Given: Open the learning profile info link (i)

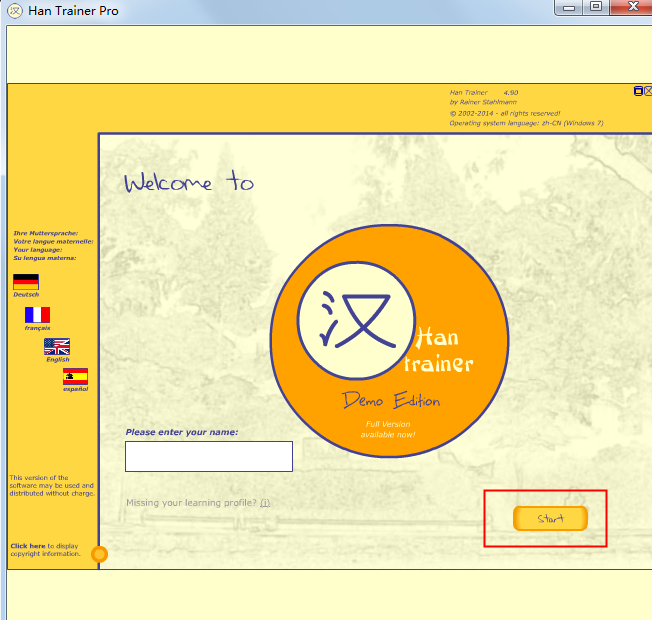Looking at the screenshot, I should tap(265, 503).
